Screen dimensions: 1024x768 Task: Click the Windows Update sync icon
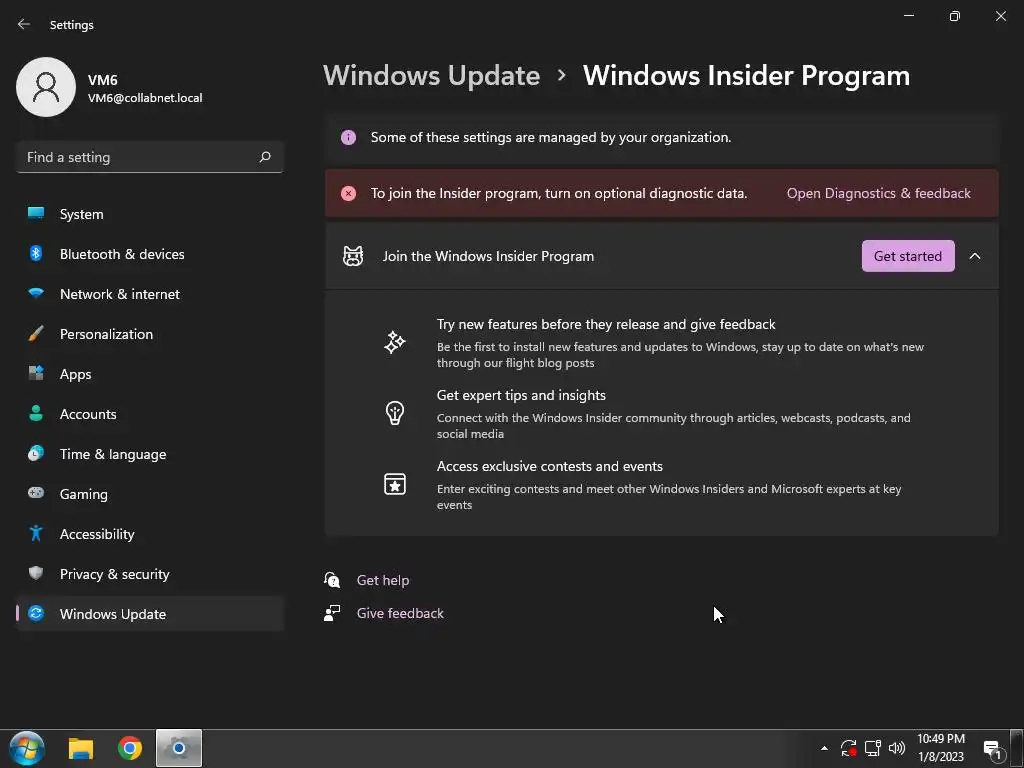coord(36,613)
